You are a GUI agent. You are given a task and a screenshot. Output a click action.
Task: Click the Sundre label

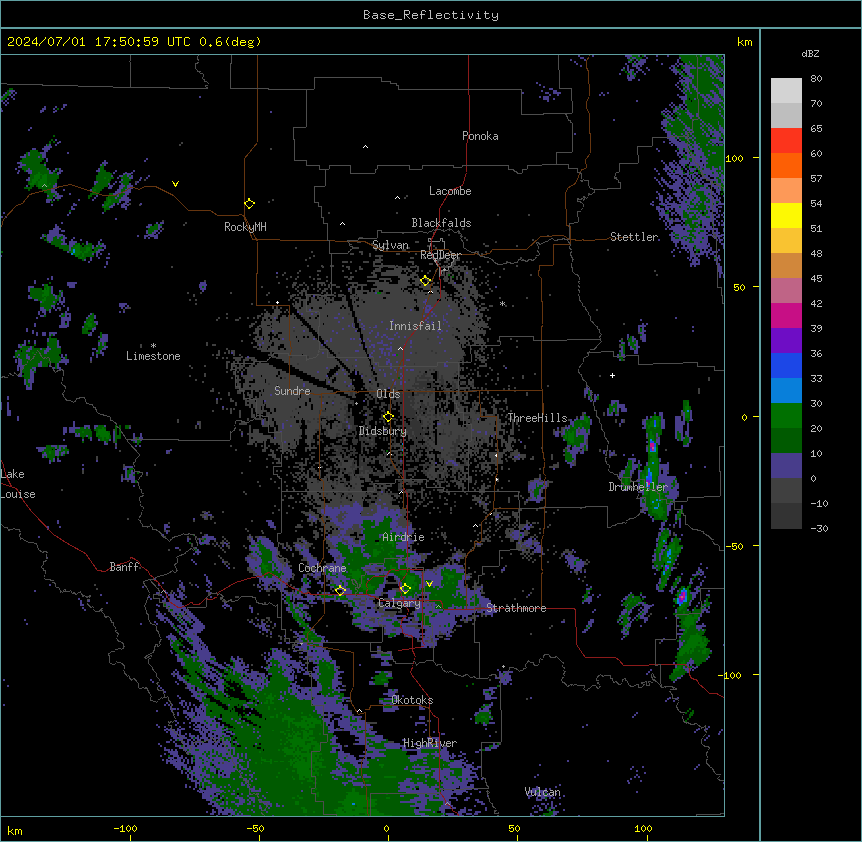(x=292, y=391)
